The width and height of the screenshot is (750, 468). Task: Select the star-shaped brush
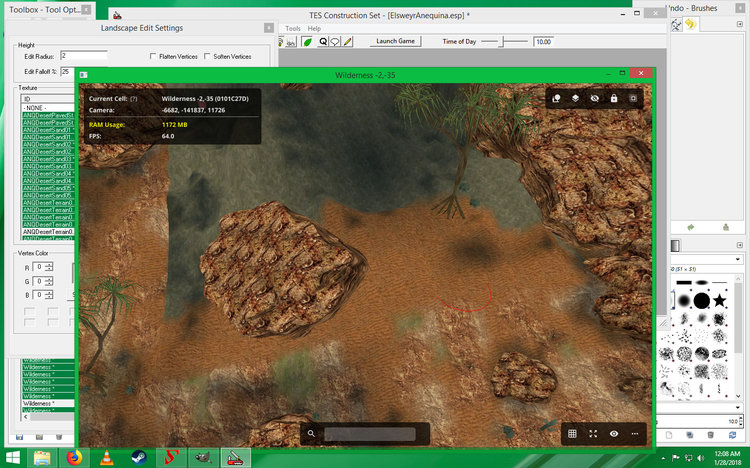coord(719,301)
